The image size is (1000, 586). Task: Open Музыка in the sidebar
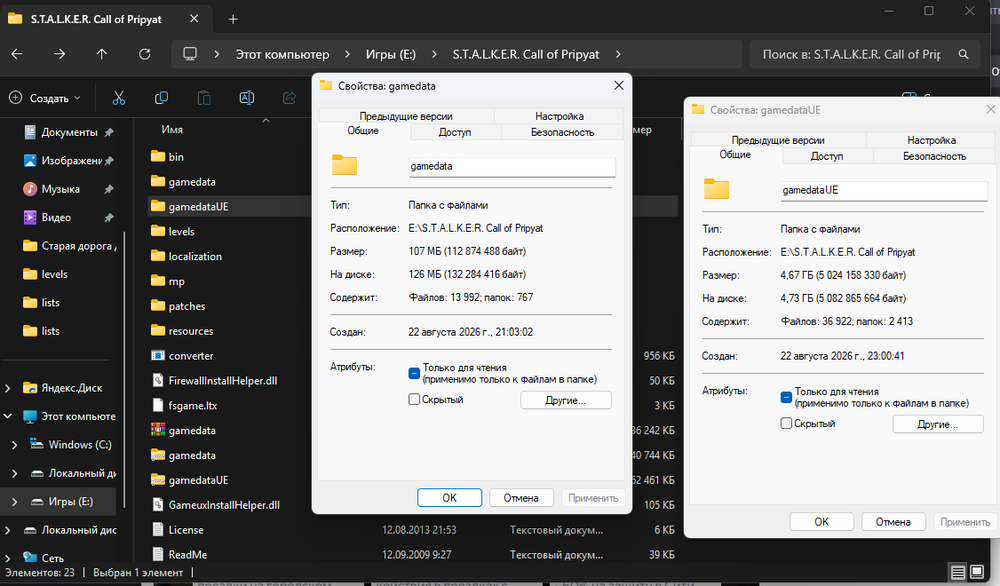pos(61,189)
